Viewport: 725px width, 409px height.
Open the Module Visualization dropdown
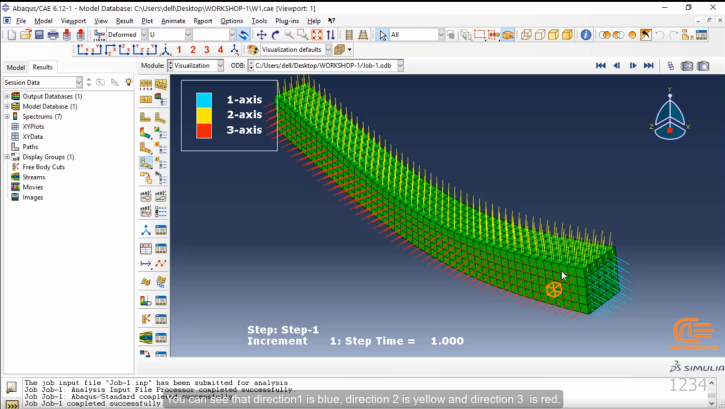[x=220, y=66]
